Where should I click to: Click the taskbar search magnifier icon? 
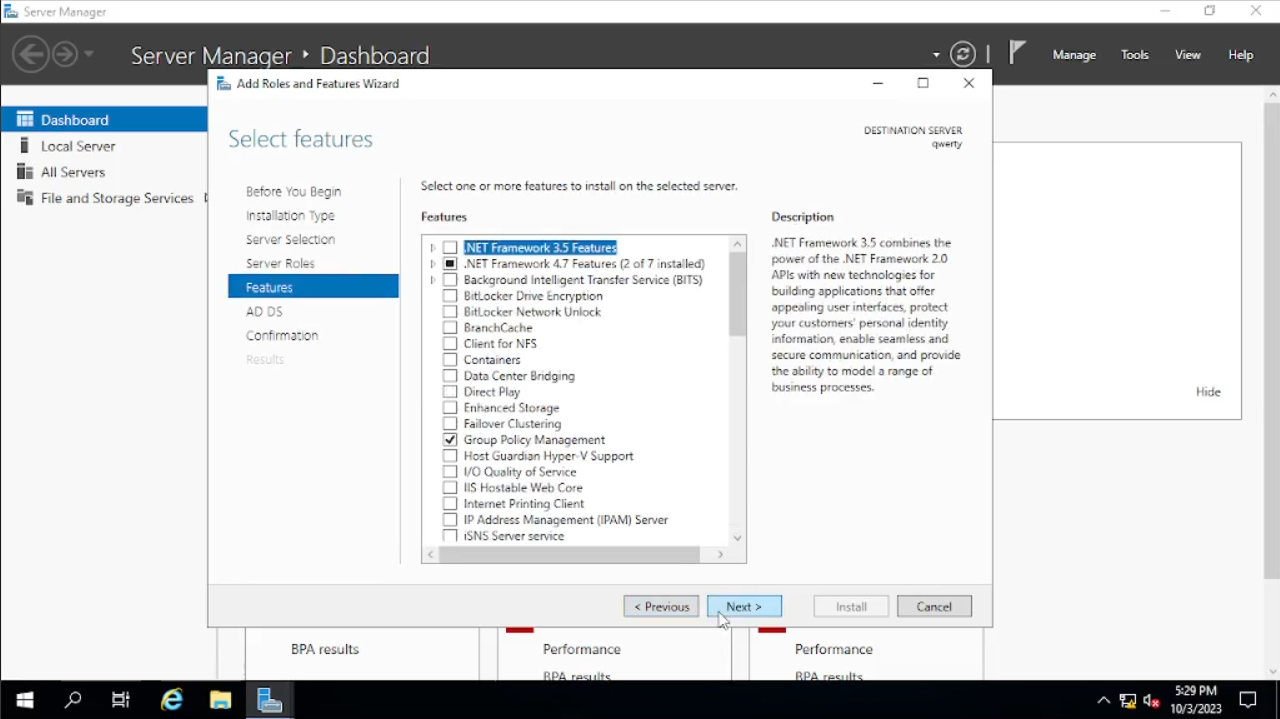click(73, 700)
